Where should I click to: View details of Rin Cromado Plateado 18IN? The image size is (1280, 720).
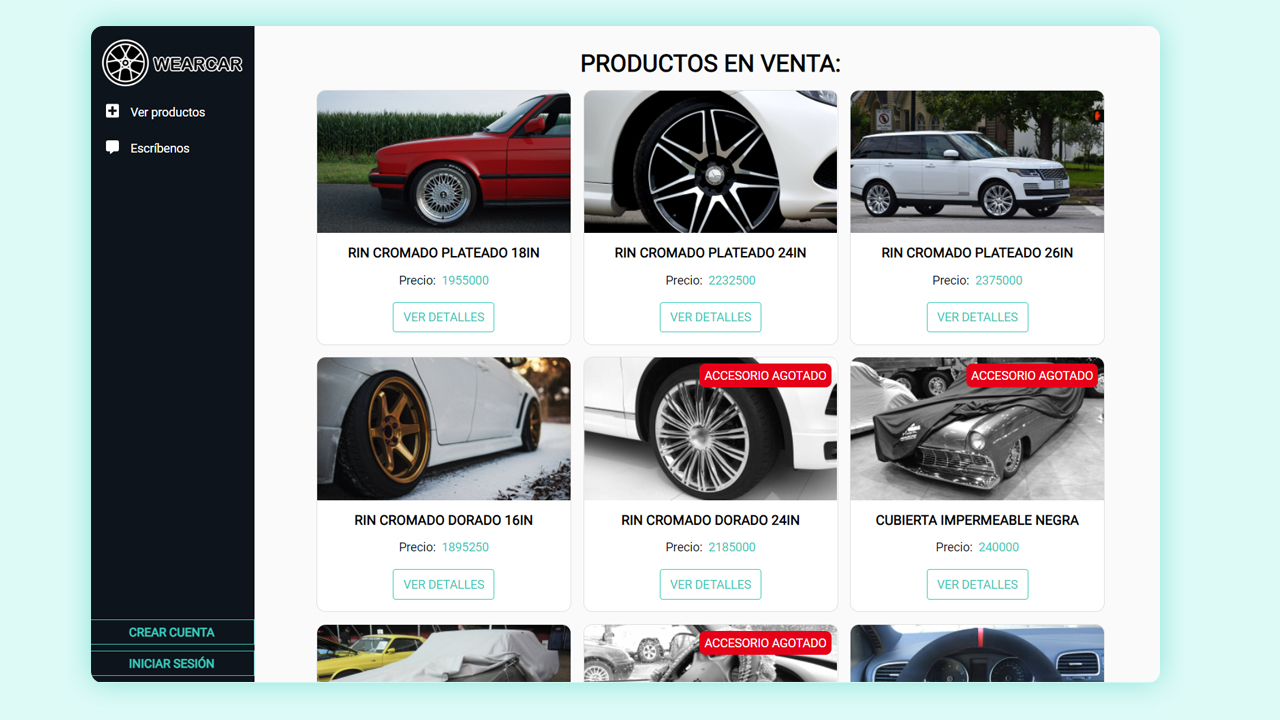click(x=443, y=317)
